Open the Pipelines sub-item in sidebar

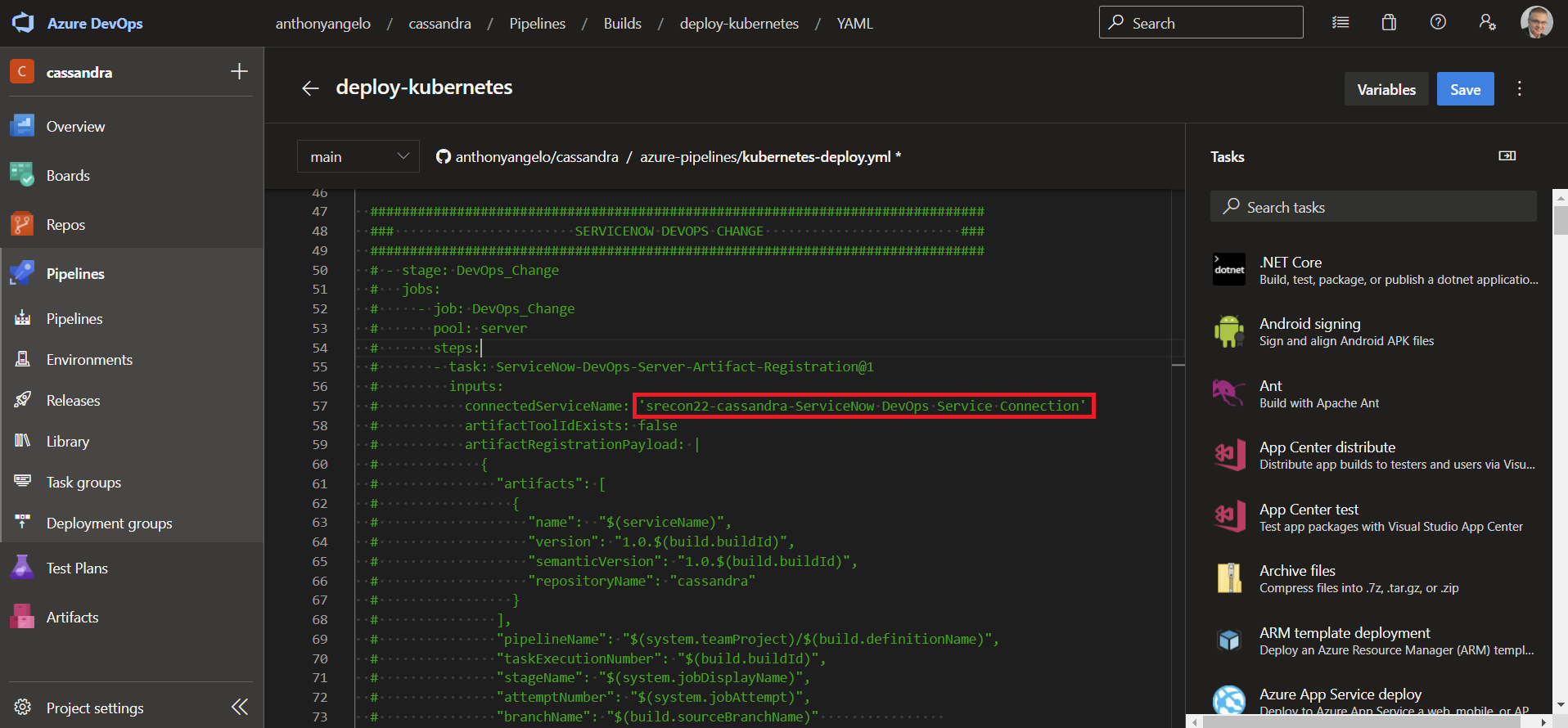[x=132, y=318]
